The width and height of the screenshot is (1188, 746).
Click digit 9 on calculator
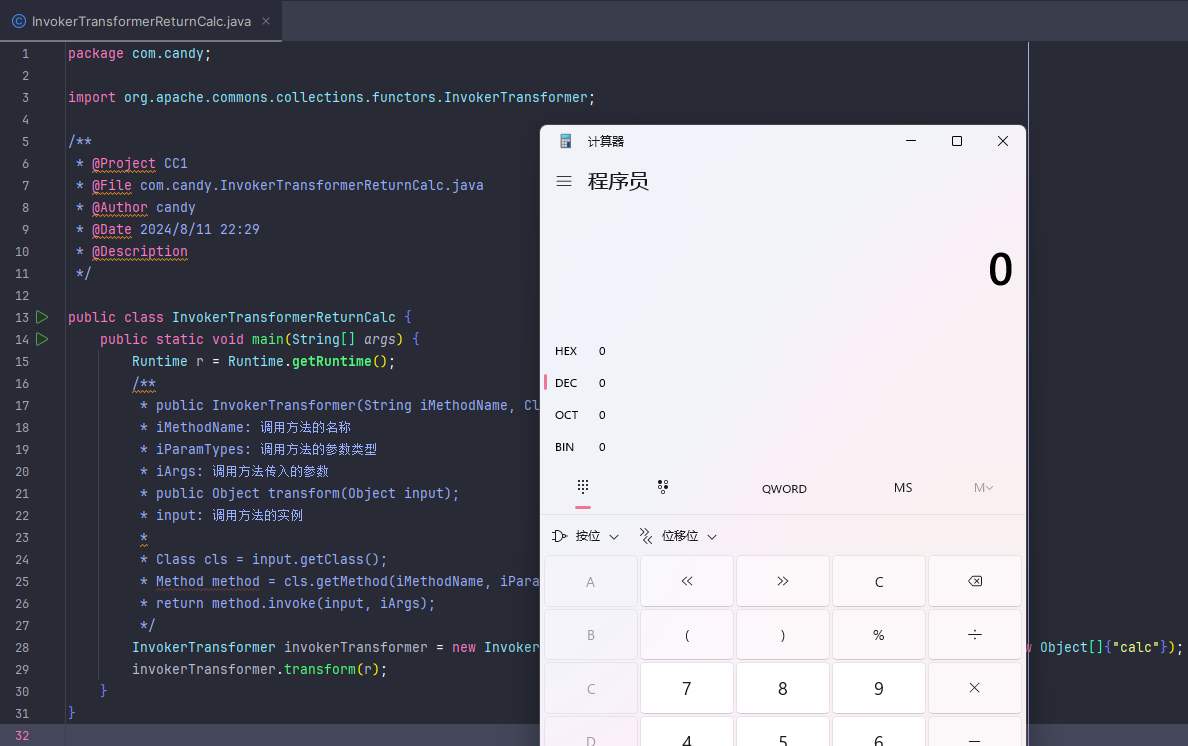point(879,688)
